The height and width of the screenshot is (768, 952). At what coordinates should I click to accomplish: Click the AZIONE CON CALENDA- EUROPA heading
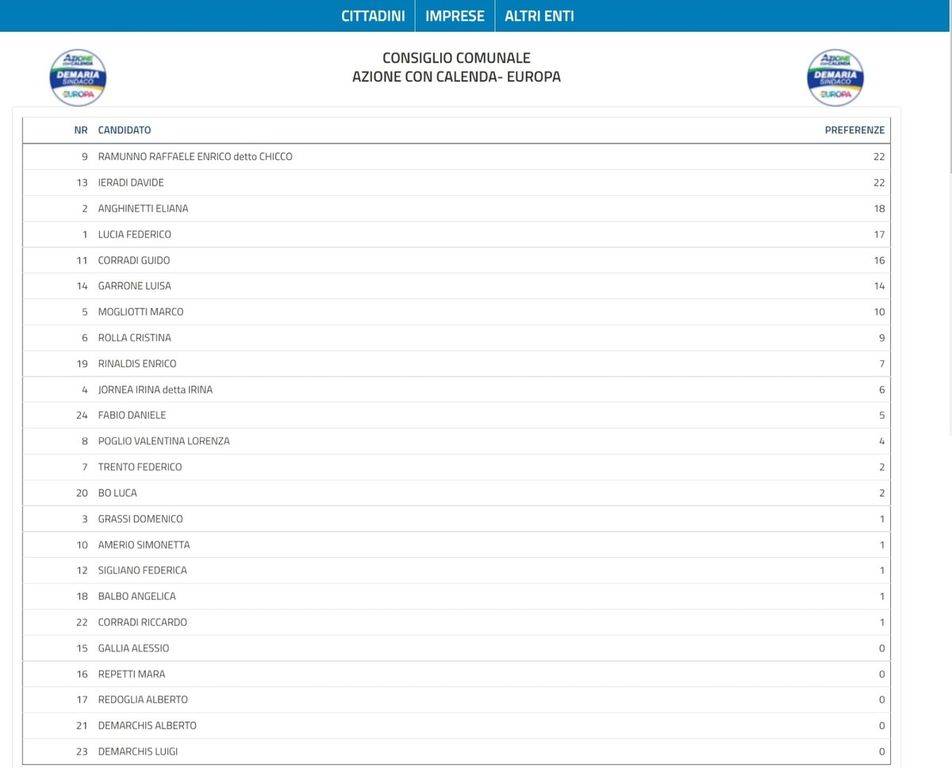(456, 77)
